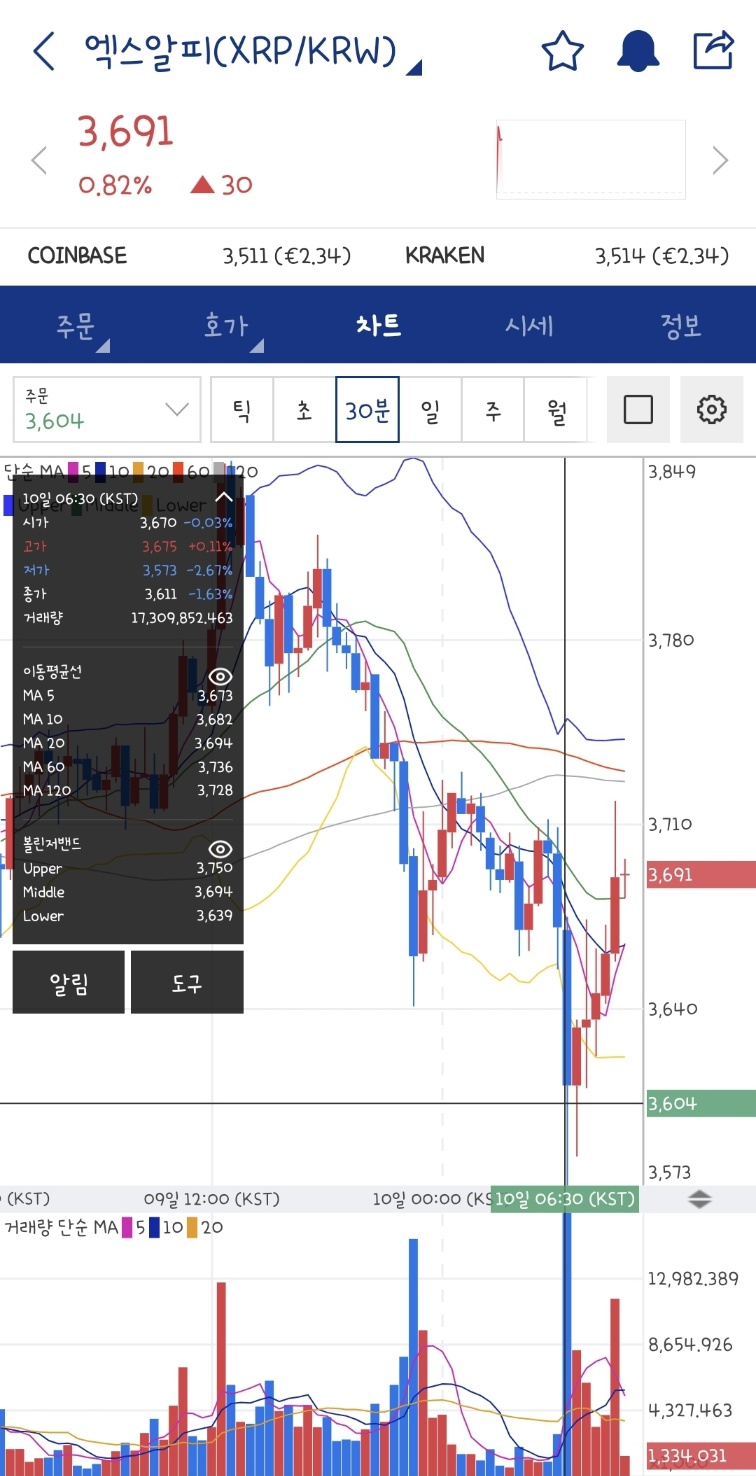Select the 차트 tab
This screenshot has height=1476, width=756.
(x=378, y=325)
